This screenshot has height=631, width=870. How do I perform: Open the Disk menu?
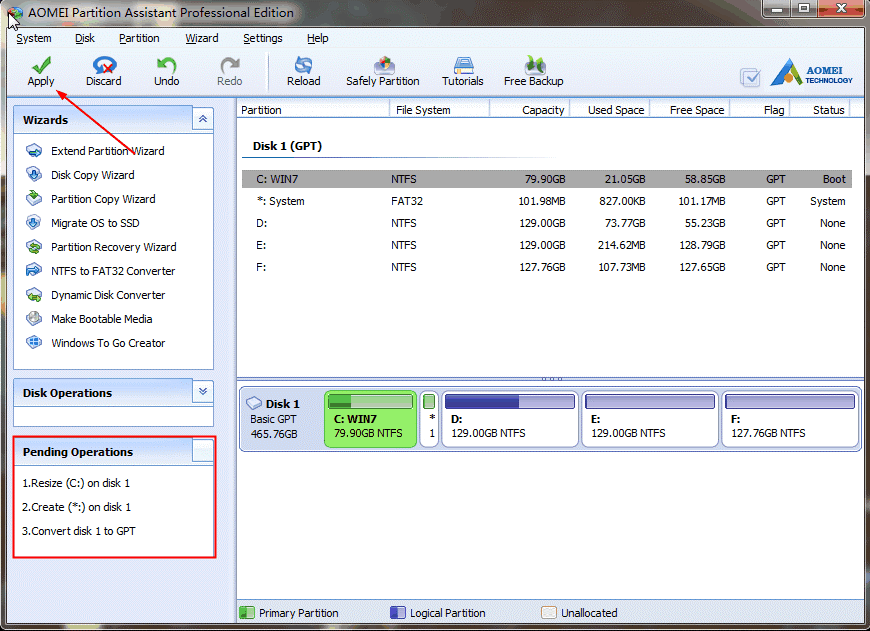point(85,38)
